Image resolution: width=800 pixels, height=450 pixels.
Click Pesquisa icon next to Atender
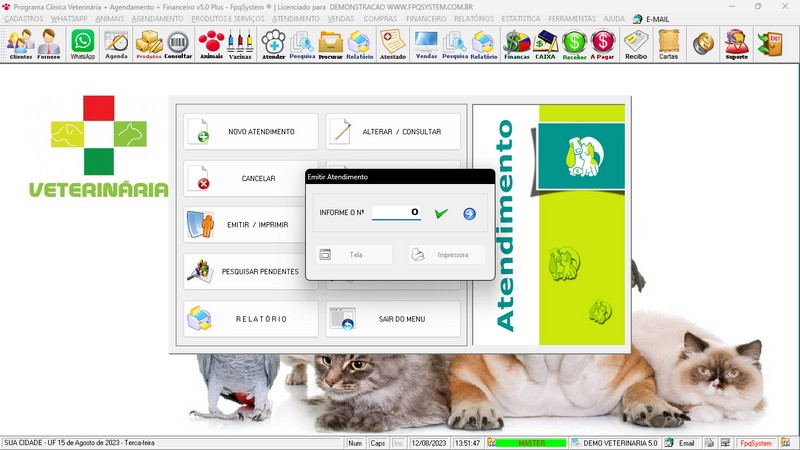pos(302,44)
